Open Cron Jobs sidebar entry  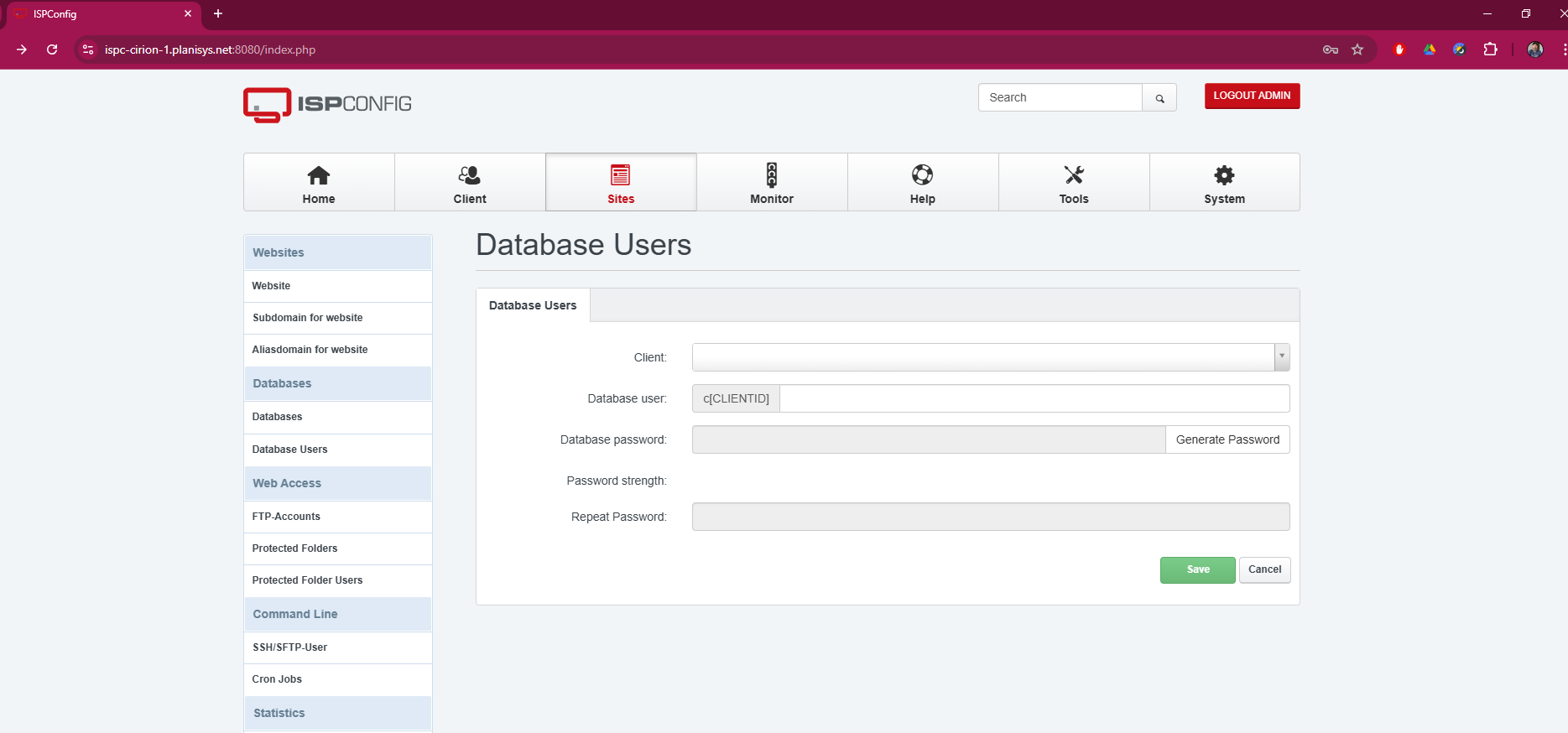(x=338, y=679)
